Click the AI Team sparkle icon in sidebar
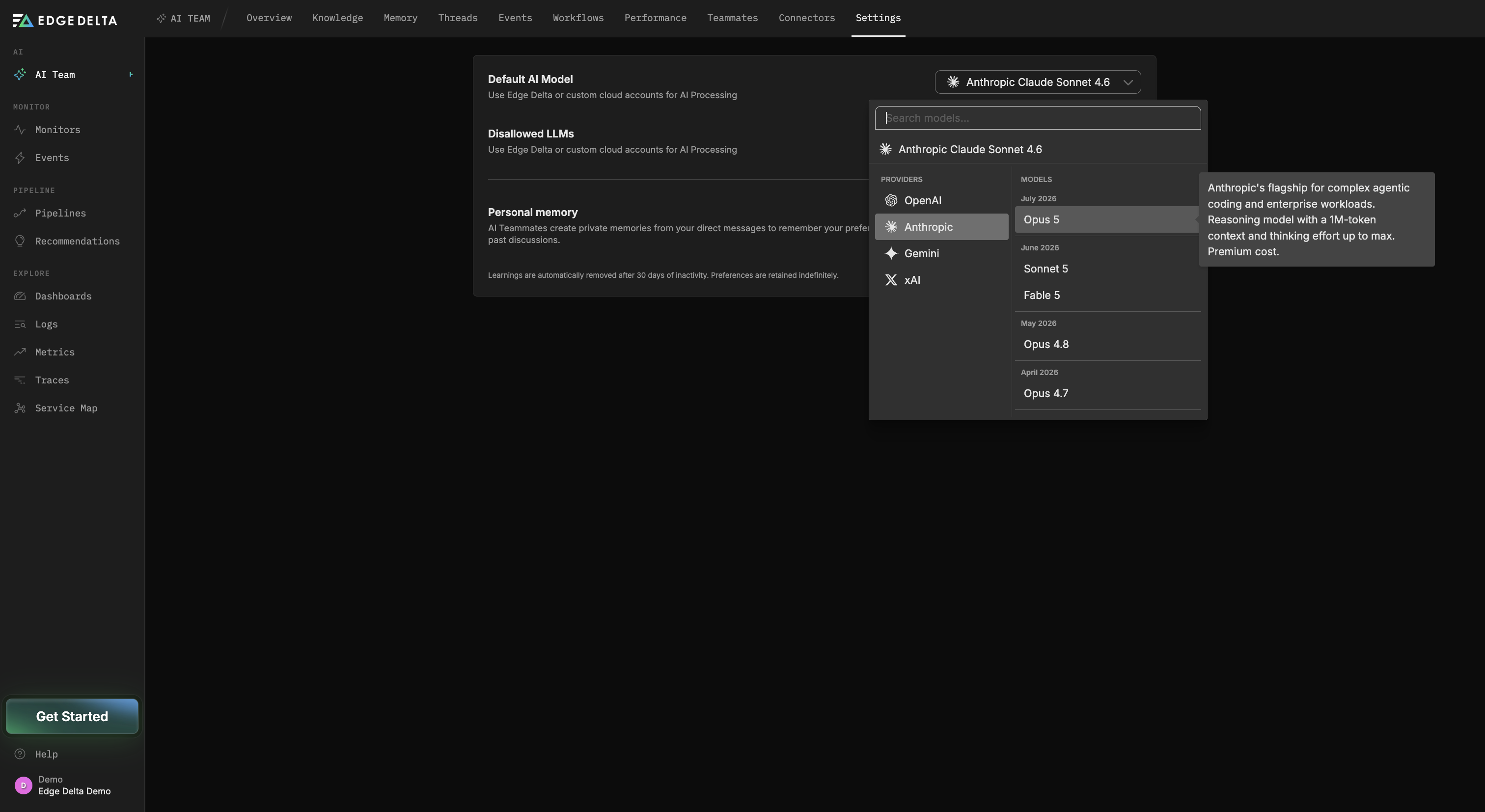Screen dimensions: 1485x812 coord(20,74)
